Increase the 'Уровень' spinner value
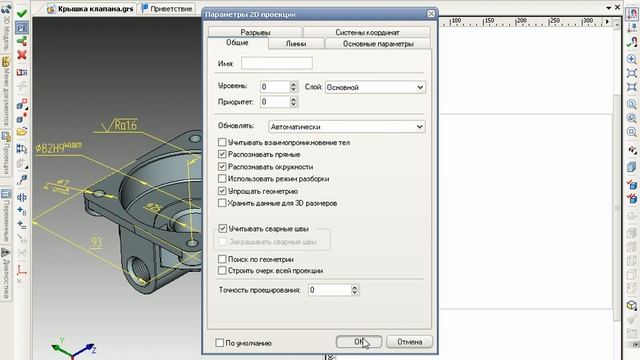This screenshot has height=360, width=640. tap(293, 84)
